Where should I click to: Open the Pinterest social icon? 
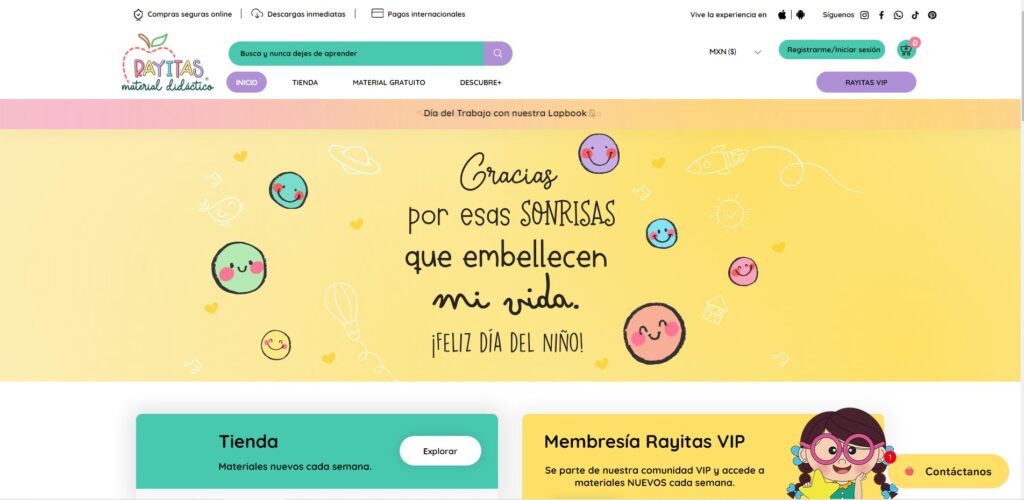point(932,15)
